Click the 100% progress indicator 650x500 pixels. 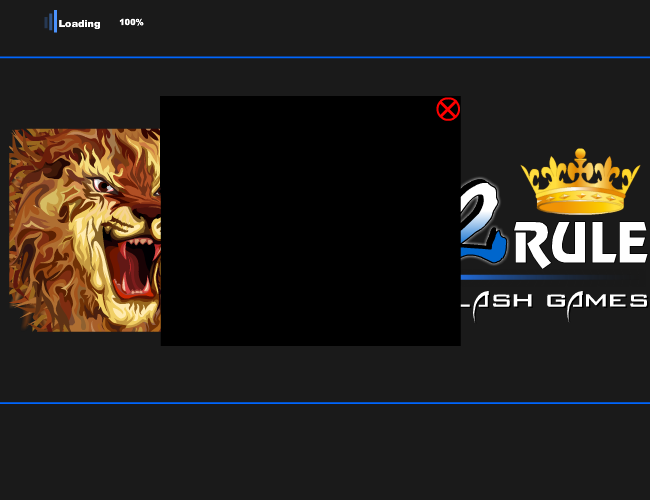(131, 22)
